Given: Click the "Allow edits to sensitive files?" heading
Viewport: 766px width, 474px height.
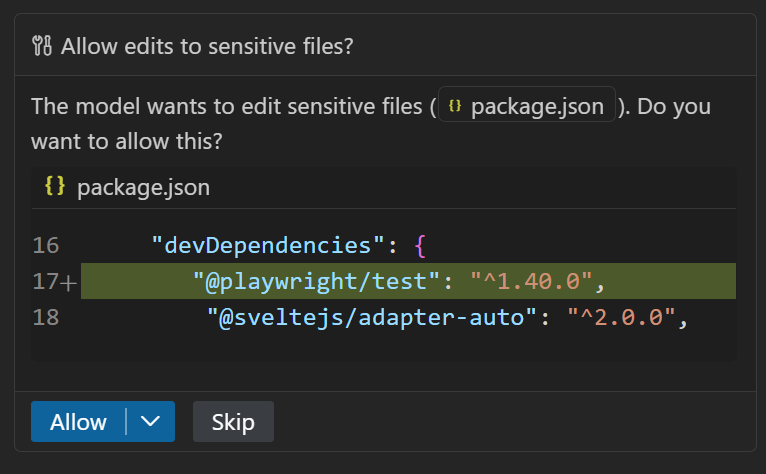Looking at the screenshot, I should click(x=206, y=46).
